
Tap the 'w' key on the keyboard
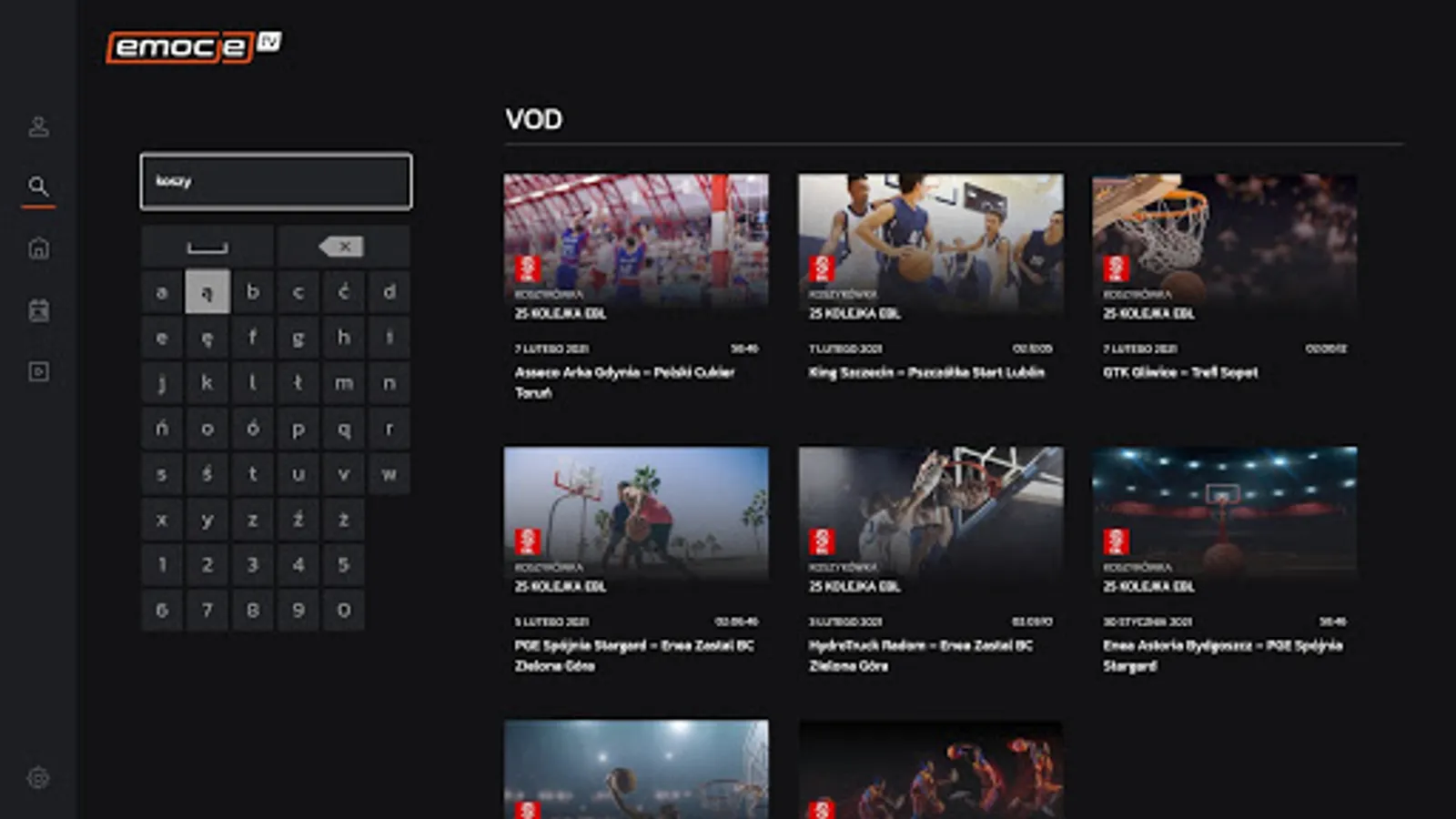(389, 474)
